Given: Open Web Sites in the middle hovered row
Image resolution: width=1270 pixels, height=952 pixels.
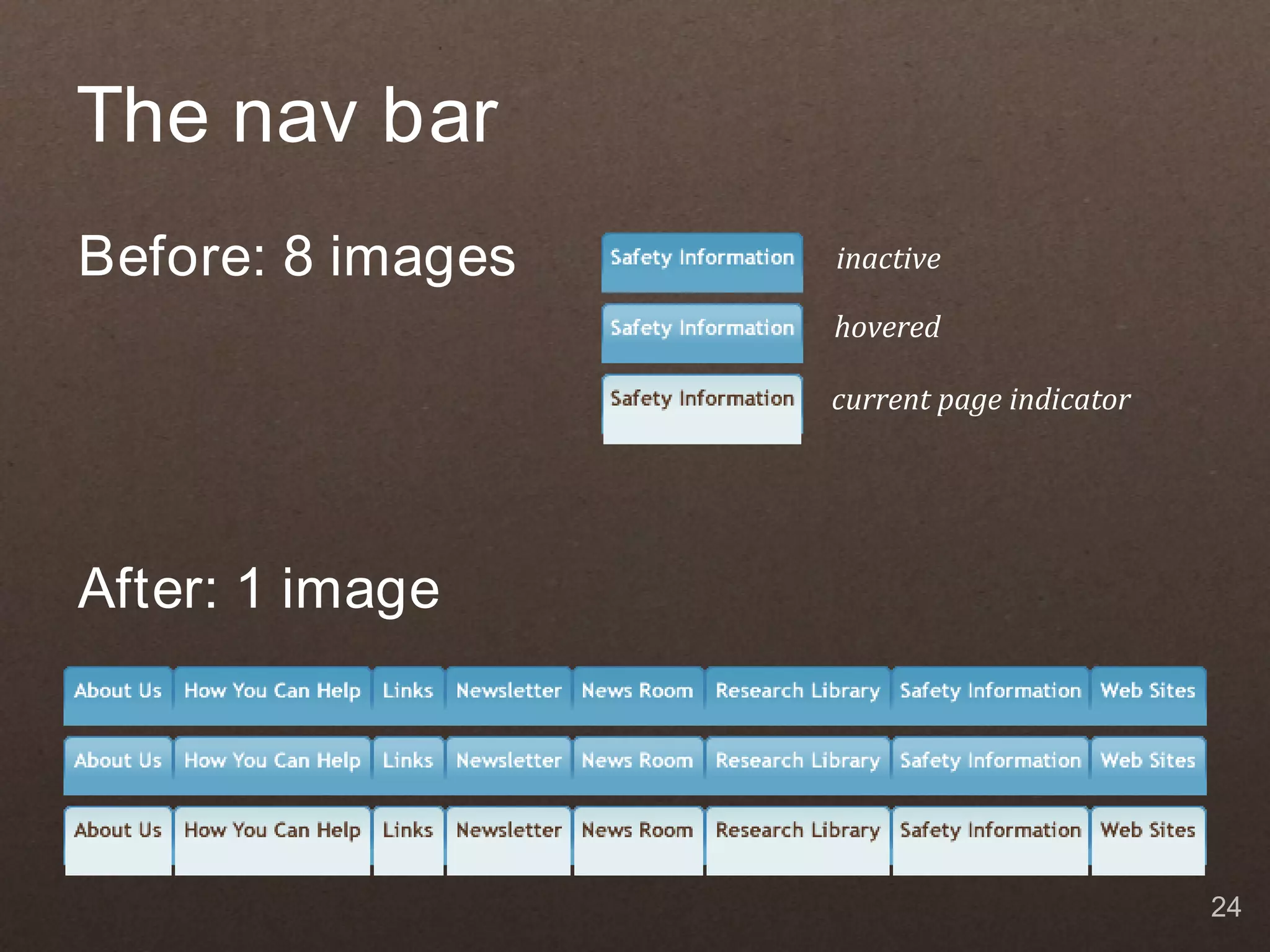Looking at the screenshot, I should click(1148, 766).
